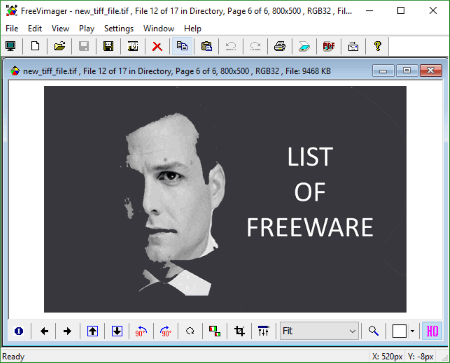Maximize the new_tiff_file.tif child window
This screenshot has width=450, height=363.
tap(407, 71)
